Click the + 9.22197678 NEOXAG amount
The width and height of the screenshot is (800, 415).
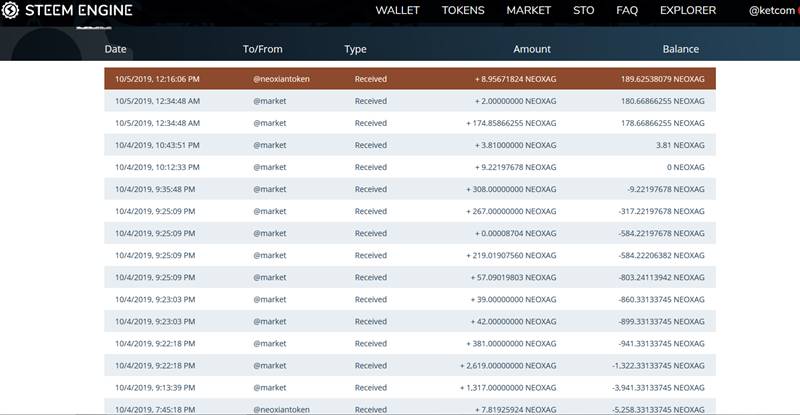click(x=515, y=167)
